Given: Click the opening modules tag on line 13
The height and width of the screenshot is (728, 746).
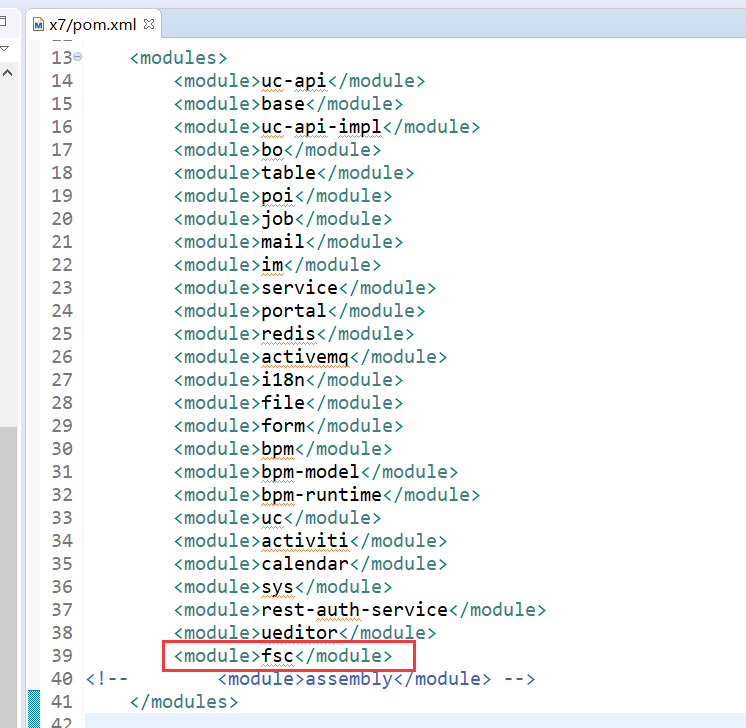Looking at the screenshot, I should [x=178, y=58].
